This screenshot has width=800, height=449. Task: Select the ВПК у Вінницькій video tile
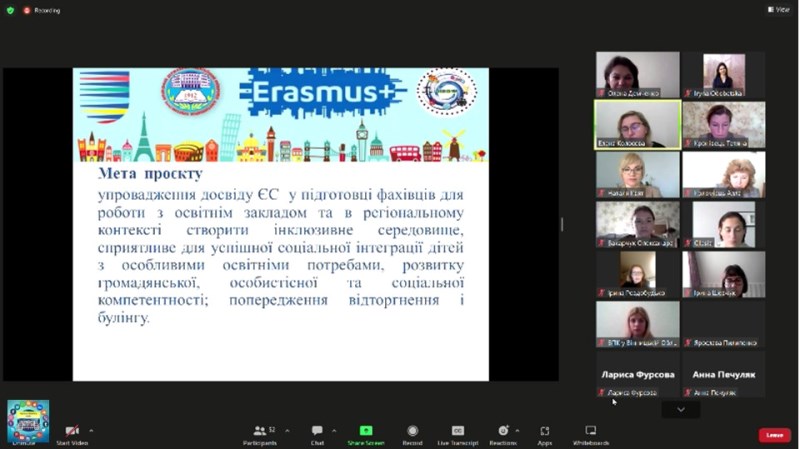[x=638, y=325]
